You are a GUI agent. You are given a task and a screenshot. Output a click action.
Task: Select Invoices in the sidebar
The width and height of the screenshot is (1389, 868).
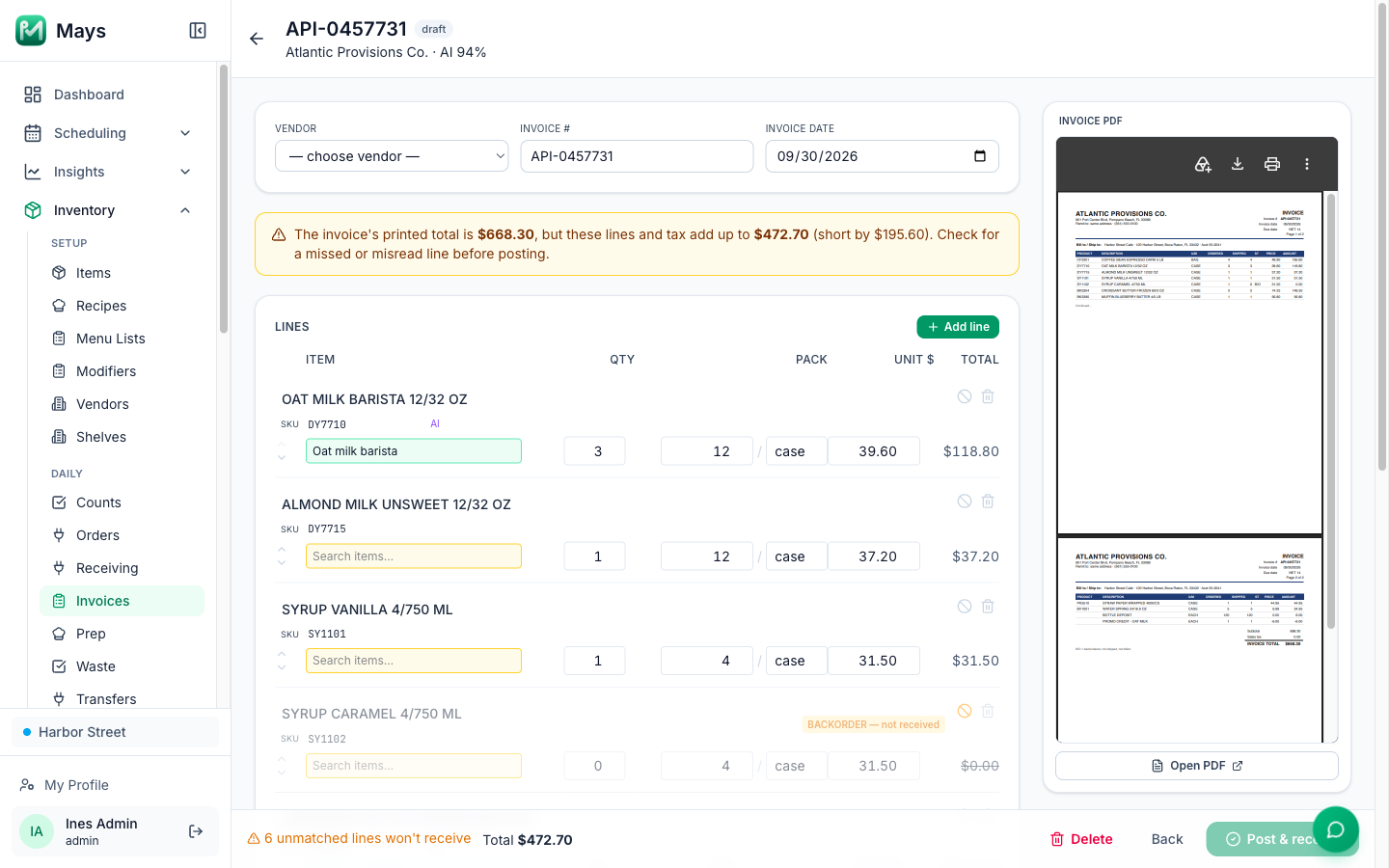tap(122, 601)
